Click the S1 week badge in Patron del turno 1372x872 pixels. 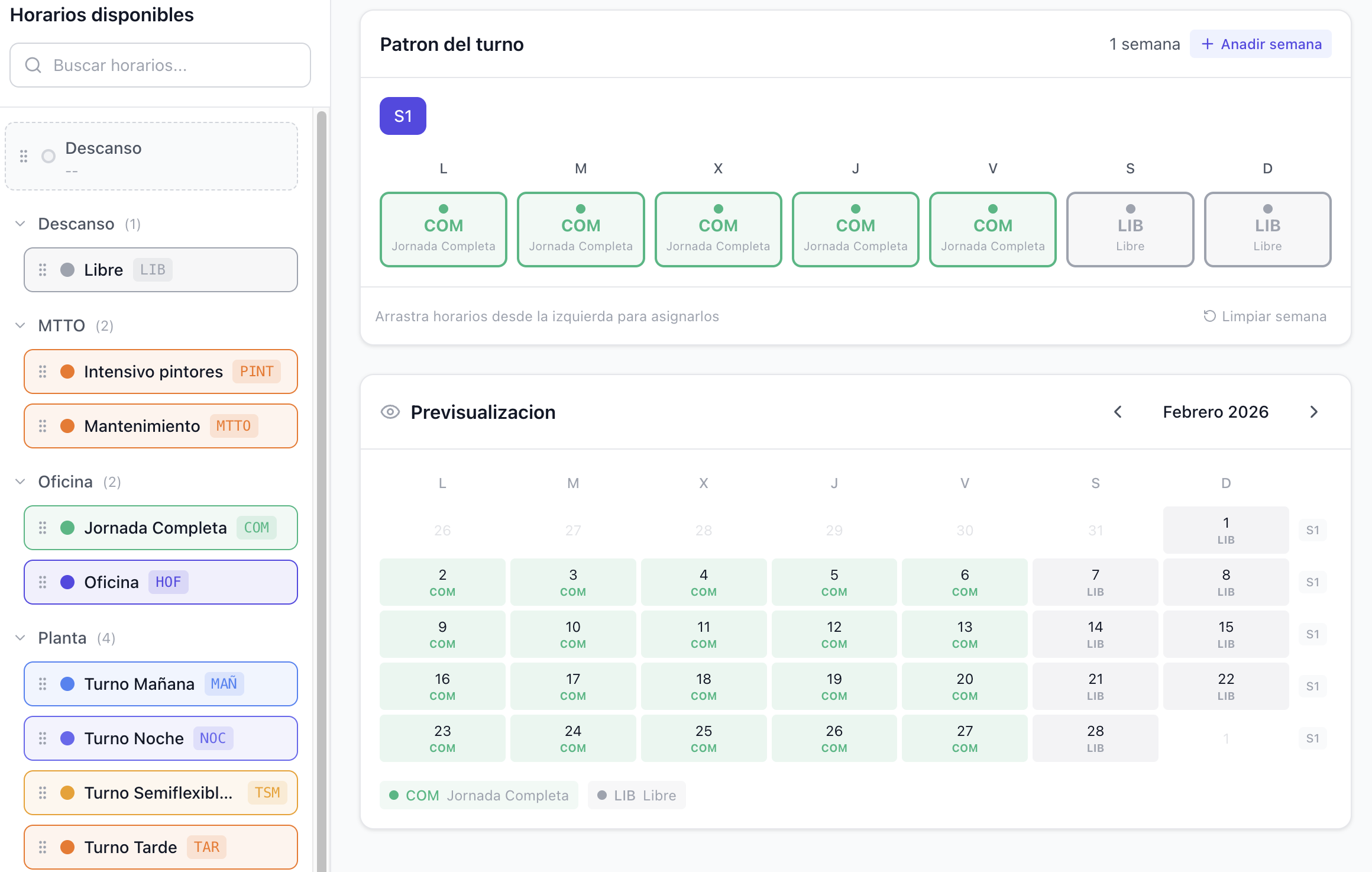[403, 116]
